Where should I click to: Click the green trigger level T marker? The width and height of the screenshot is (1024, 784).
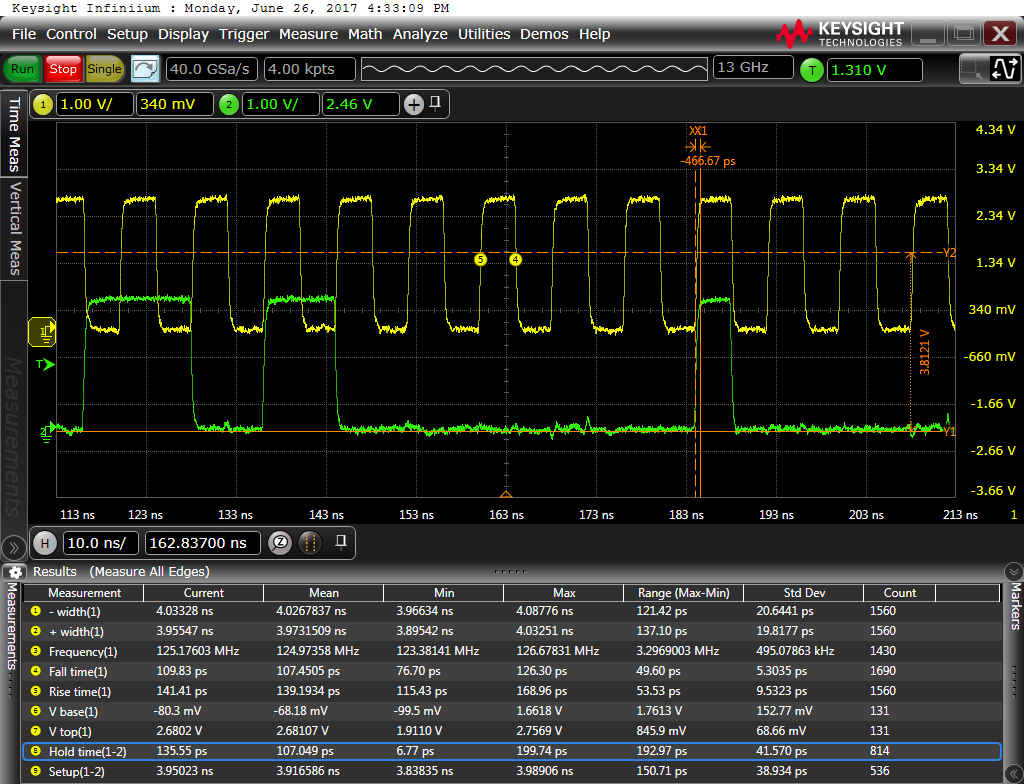click(45, 365)
